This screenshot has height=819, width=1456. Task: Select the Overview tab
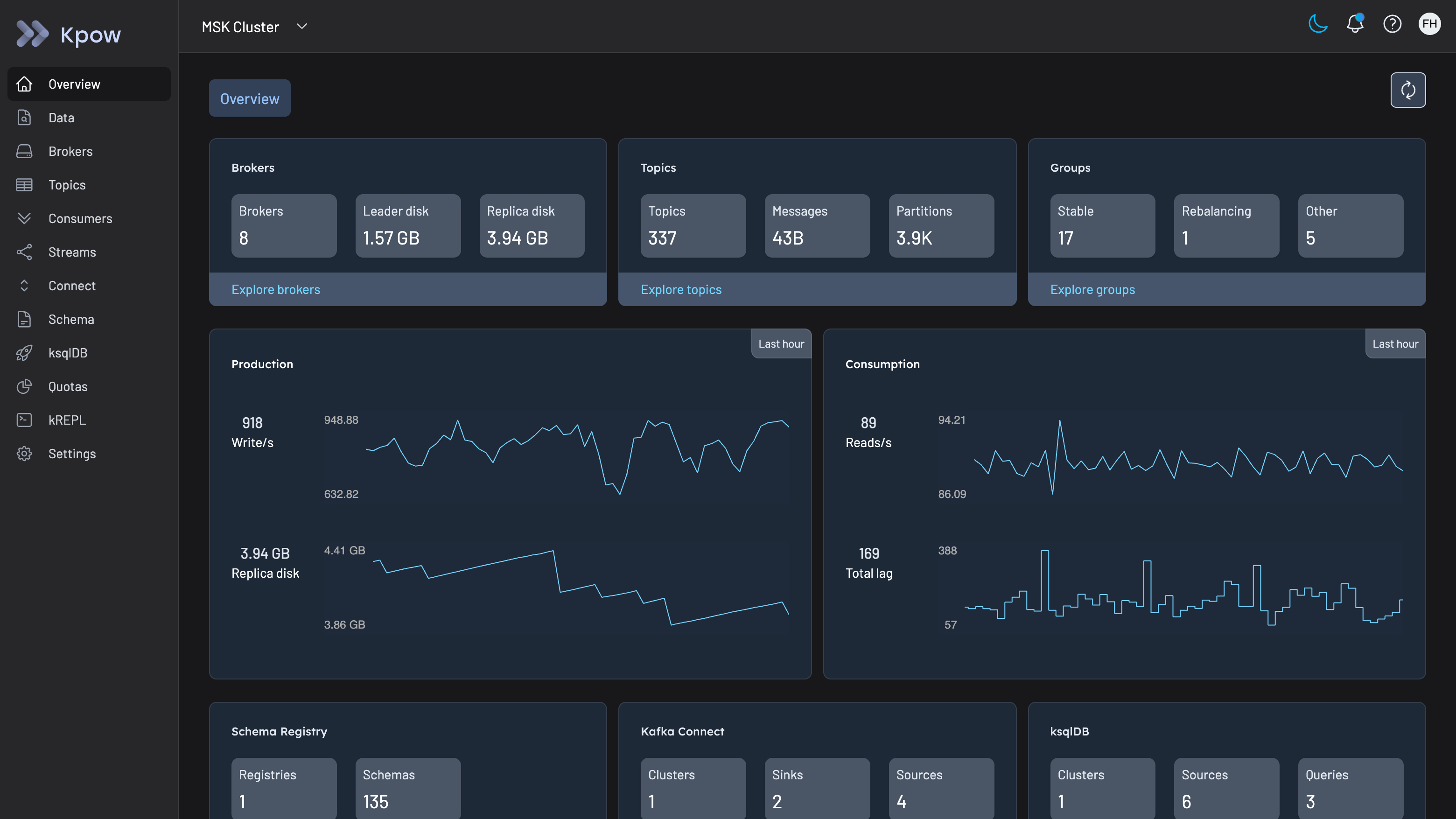click(x=249, y=99)
